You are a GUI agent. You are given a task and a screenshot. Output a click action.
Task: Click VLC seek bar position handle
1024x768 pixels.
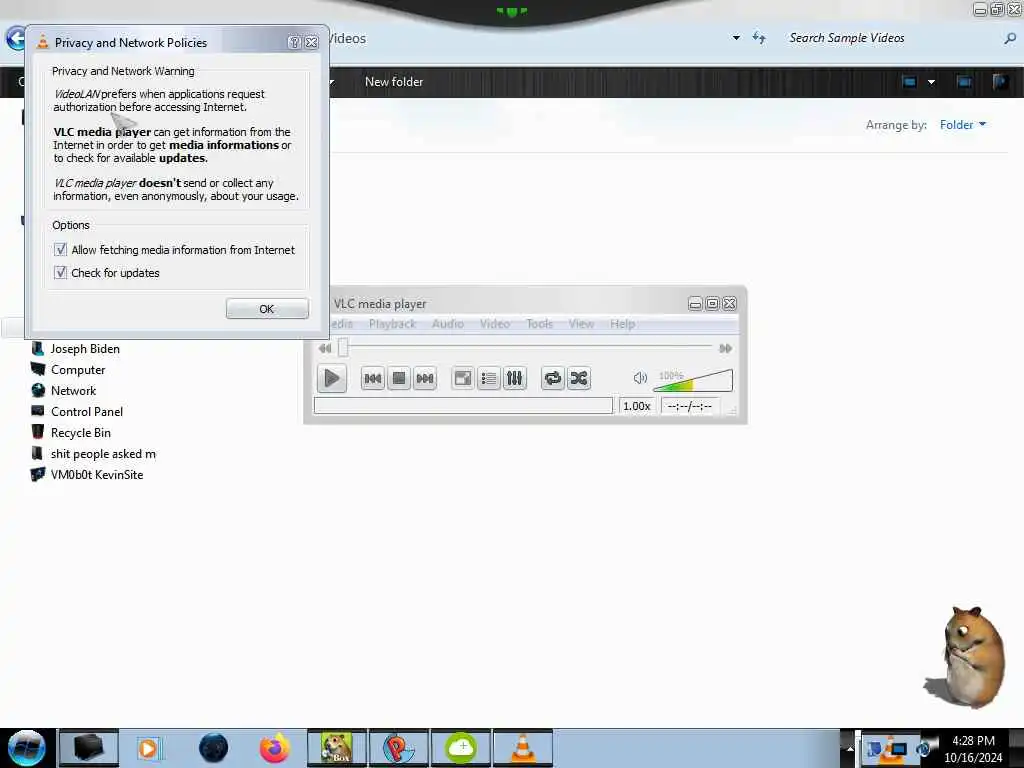click(x=343, y=348)
